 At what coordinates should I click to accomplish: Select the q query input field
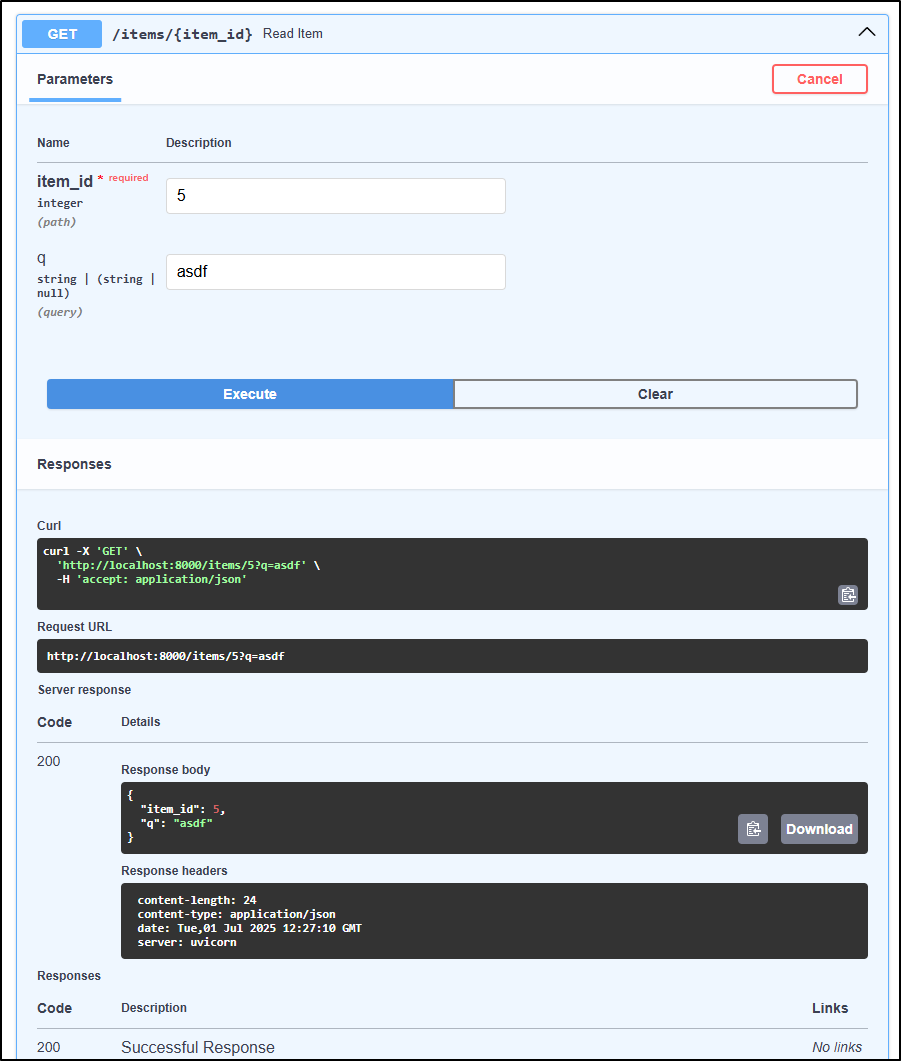coord(335,271)
